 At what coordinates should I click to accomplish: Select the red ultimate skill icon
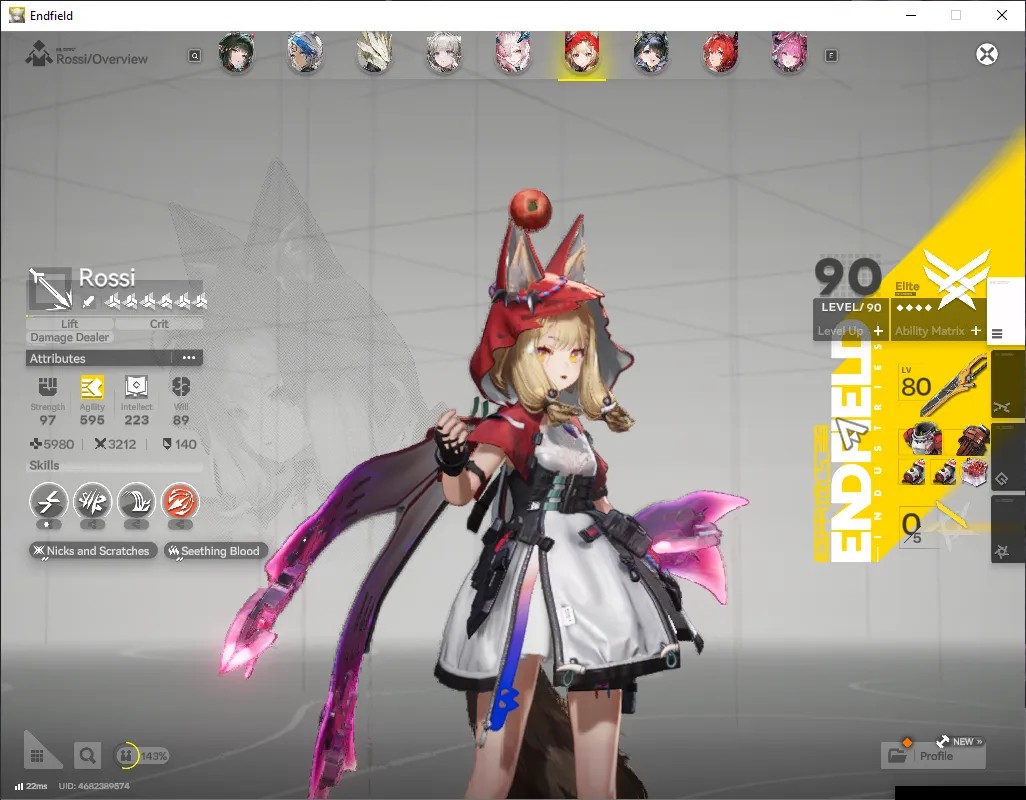tap(180, 501)
